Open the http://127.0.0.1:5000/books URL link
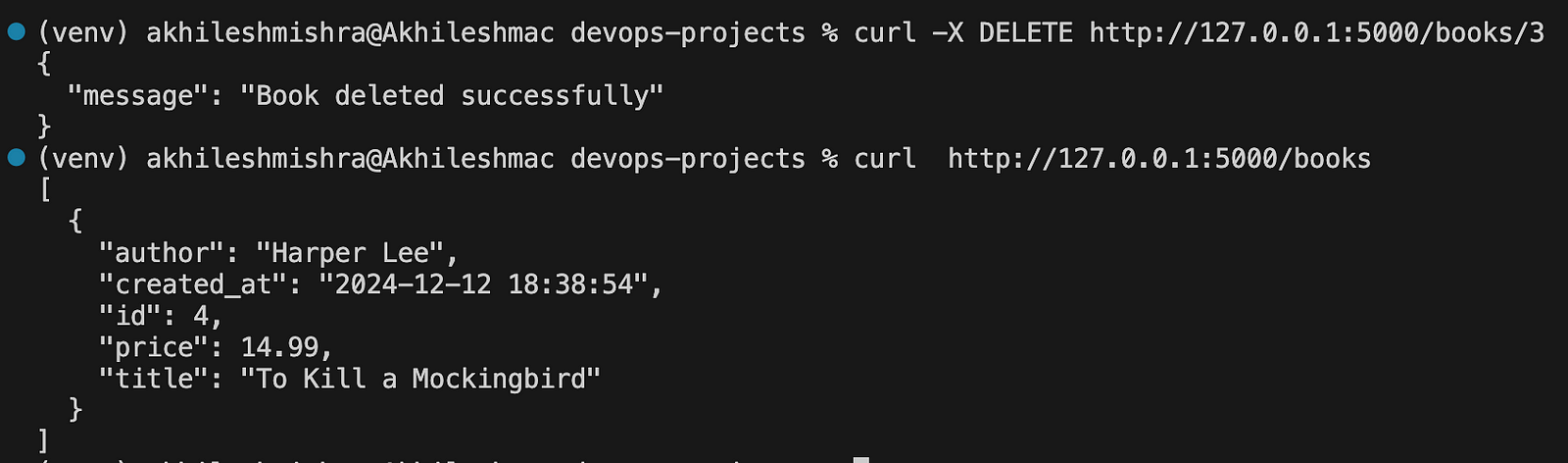This screenshot has width=1568, height=463. (x=1158, y=158)
